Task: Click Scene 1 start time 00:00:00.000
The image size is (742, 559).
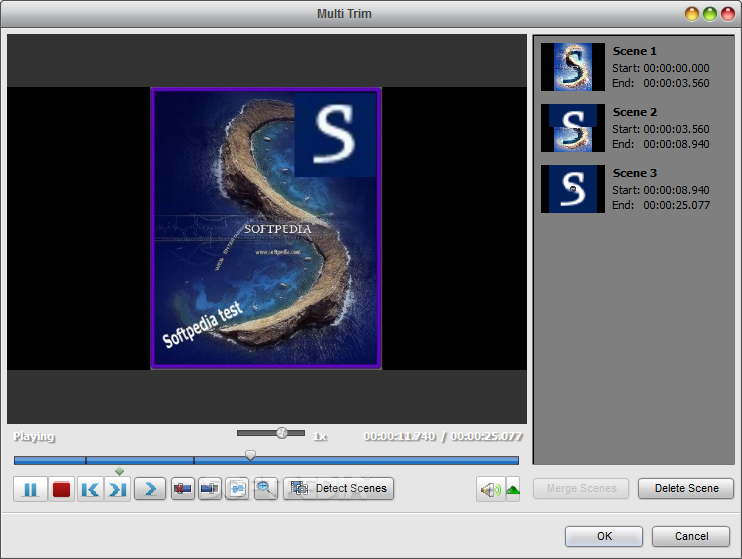Action: click(676, 68)
